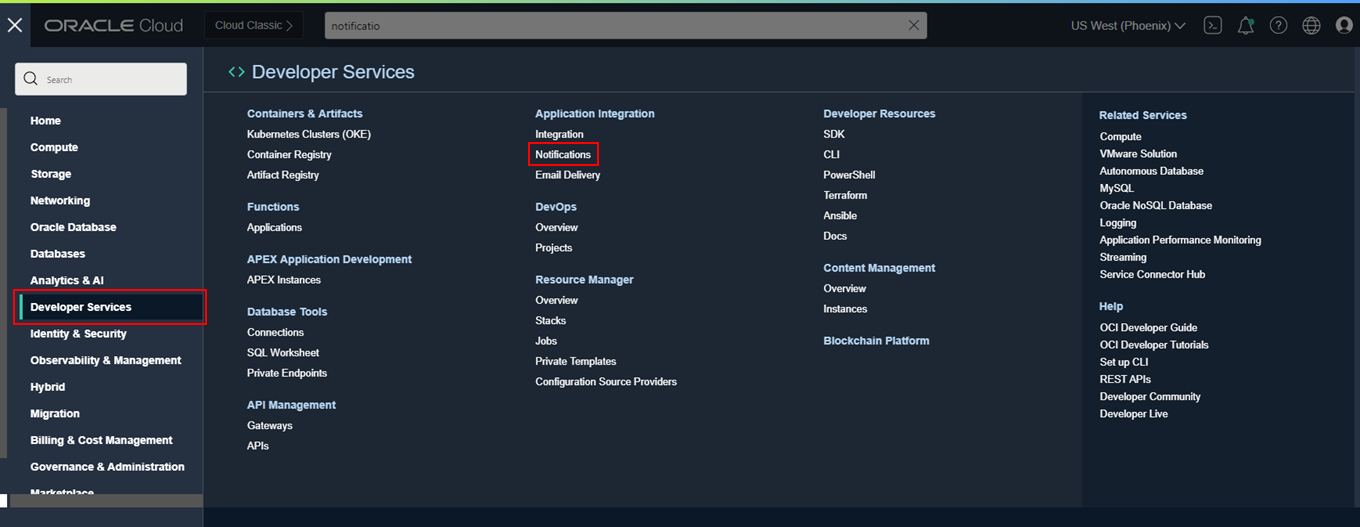Select Identity & Security in the sidebar
1360x527 pixels.
click(78, 334)
